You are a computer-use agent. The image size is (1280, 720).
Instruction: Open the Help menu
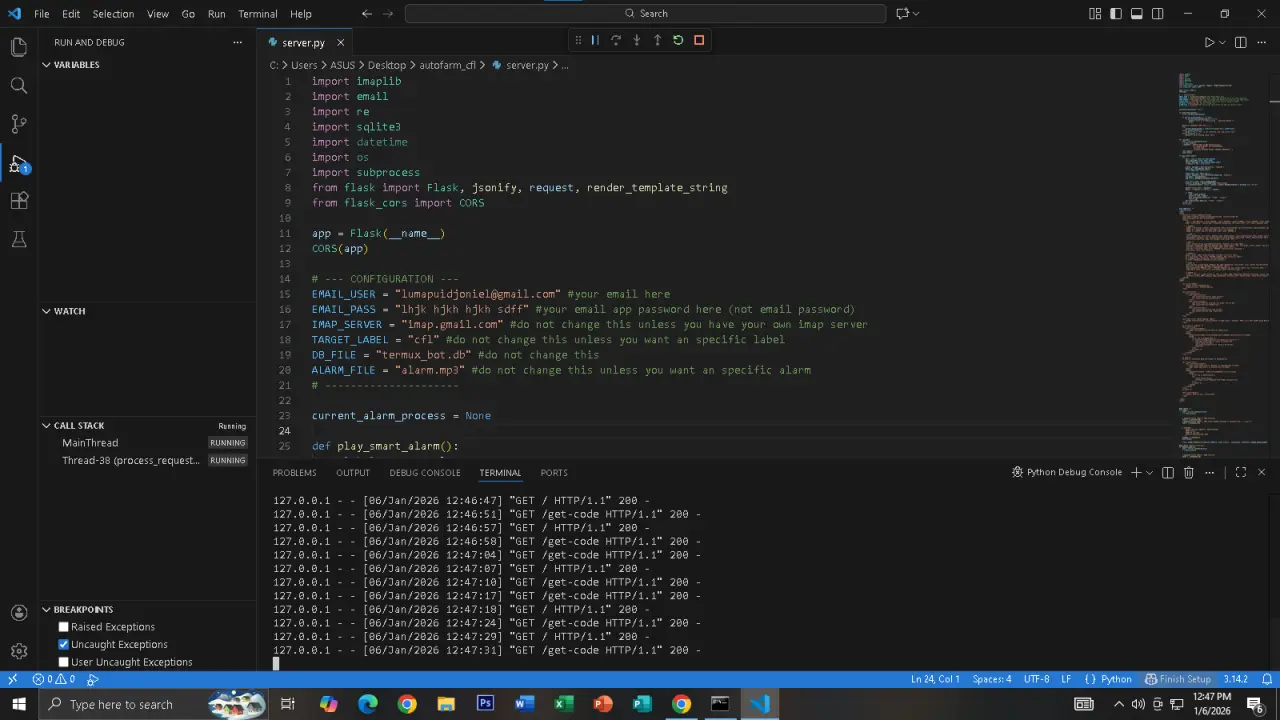point(301,14)
